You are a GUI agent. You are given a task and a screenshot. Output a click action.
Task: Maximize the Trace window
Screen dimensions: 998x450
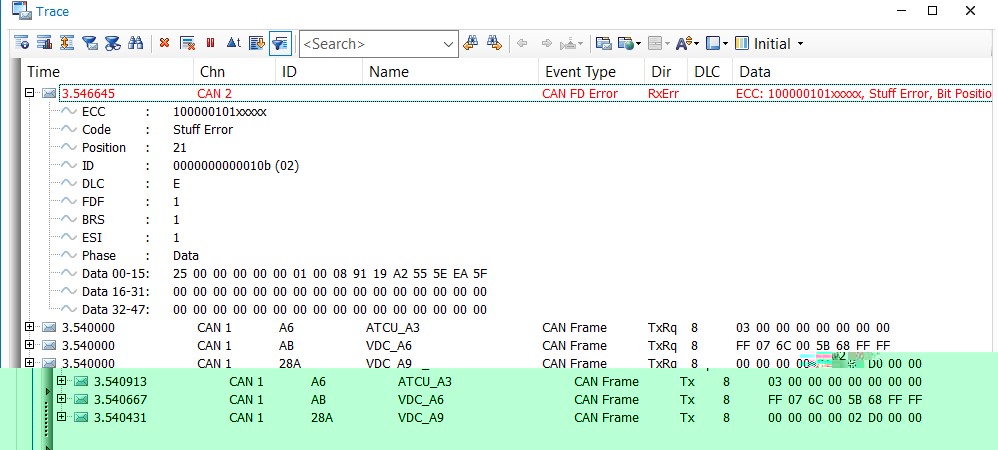[x=932, y=11]
